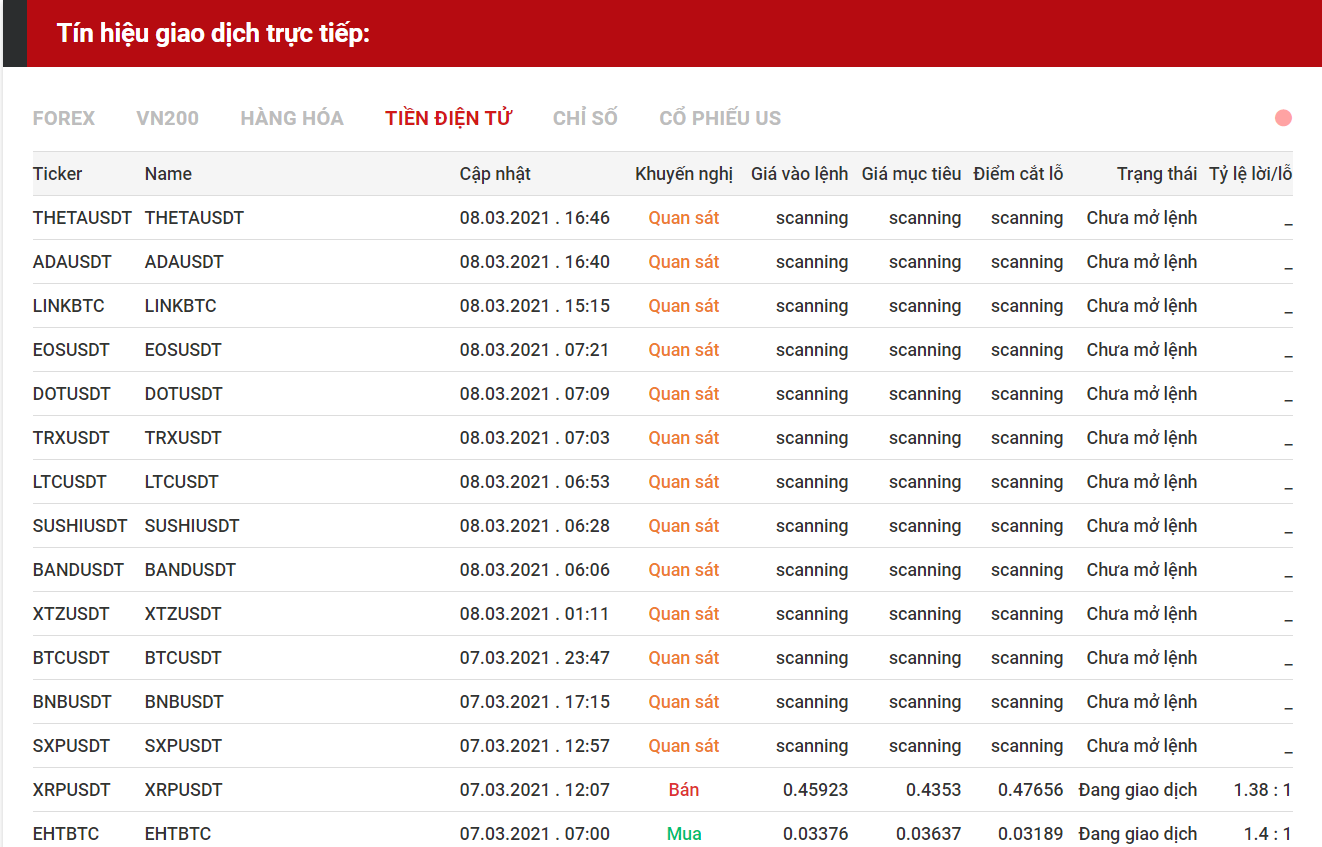Click the Giá mục tiêu column header
1322x847 pixels.
click(x=912, y=174)
